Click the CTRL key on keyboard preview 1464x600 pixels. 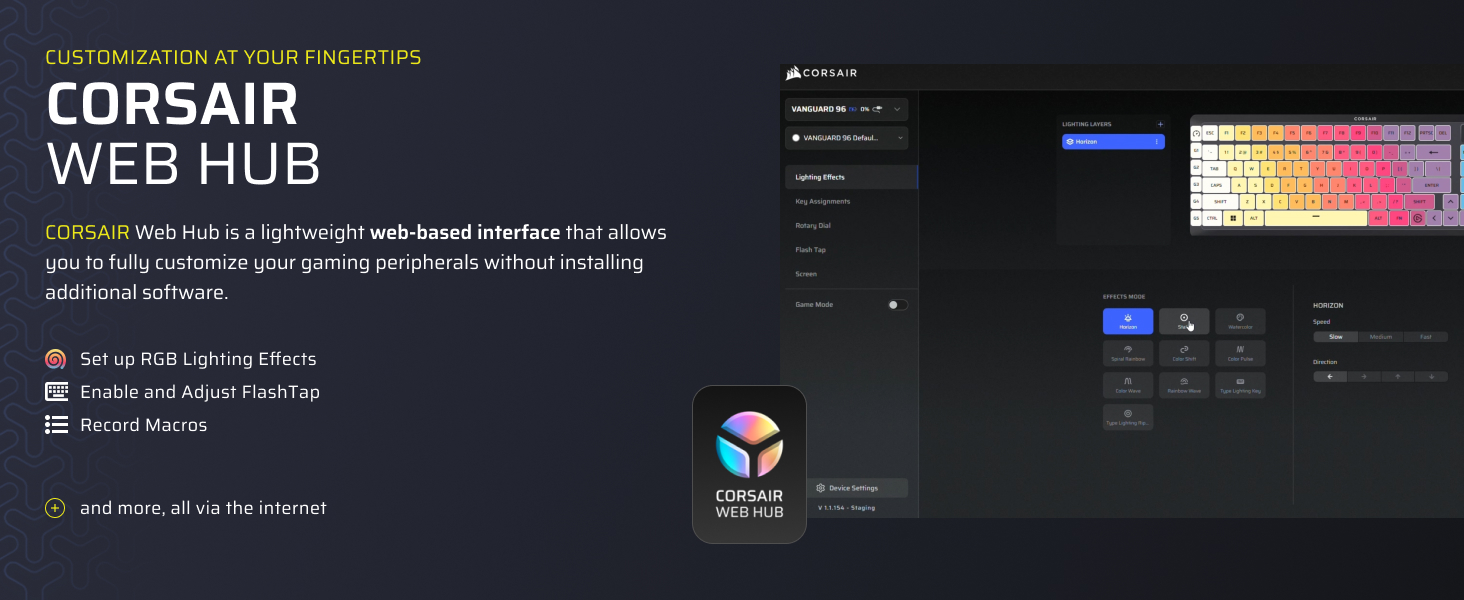[1212, 218]
